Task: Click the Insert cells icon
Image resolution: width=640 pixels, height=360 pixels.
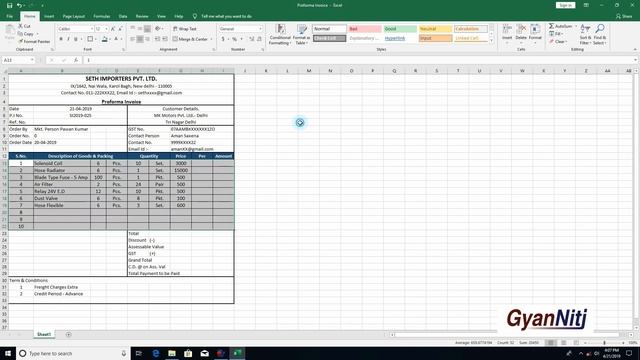Action: [x=507, y=29]
